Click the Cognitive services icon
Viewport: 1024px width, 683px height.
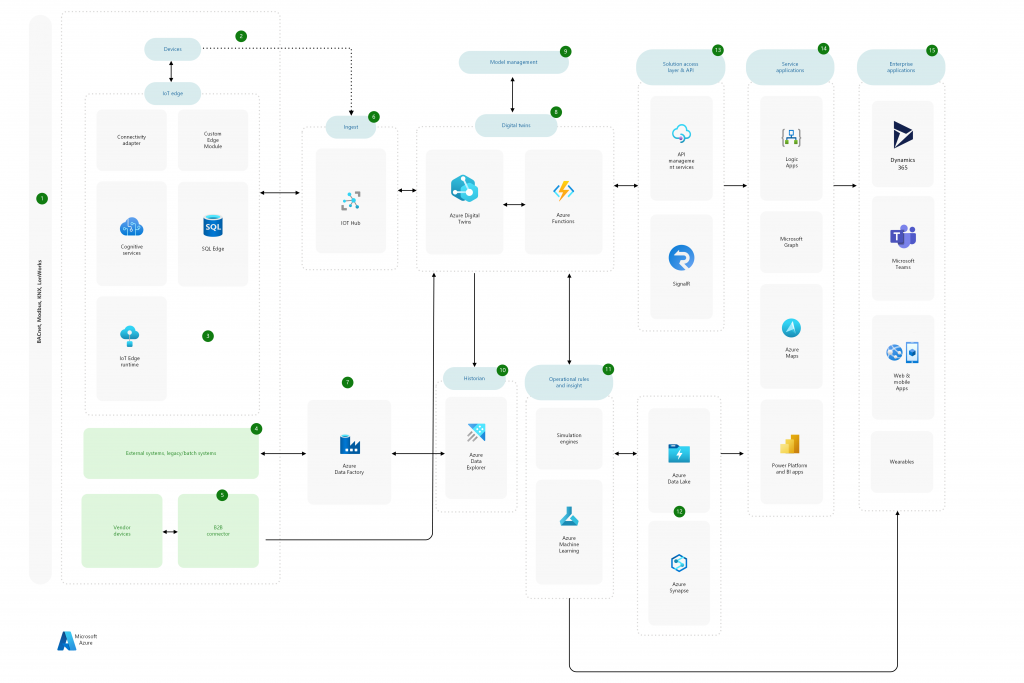131,227
